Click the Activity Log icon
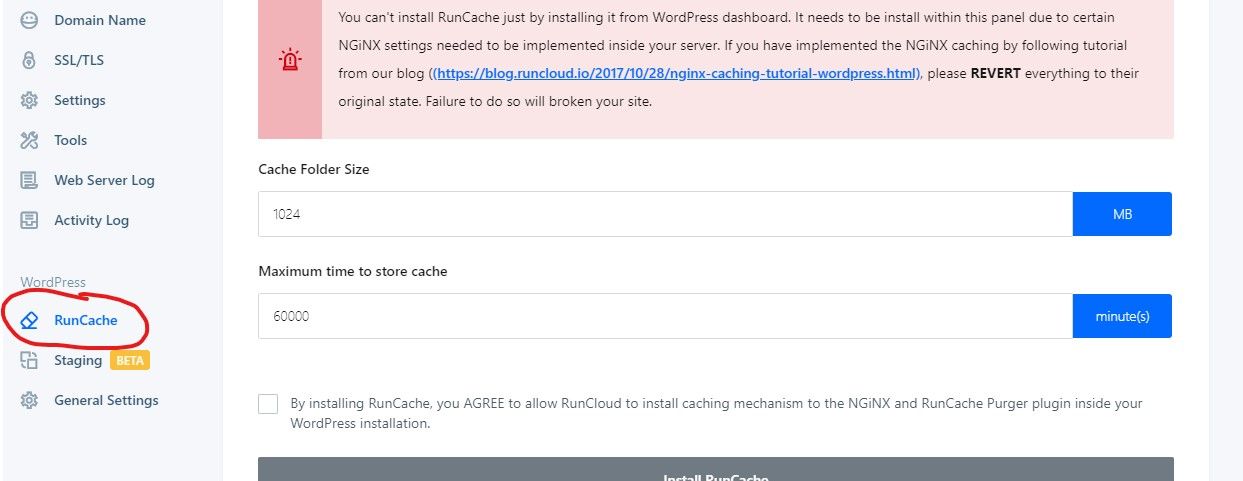The width and height of the screenshot is (1243, 481). click(x=29, y=220)
